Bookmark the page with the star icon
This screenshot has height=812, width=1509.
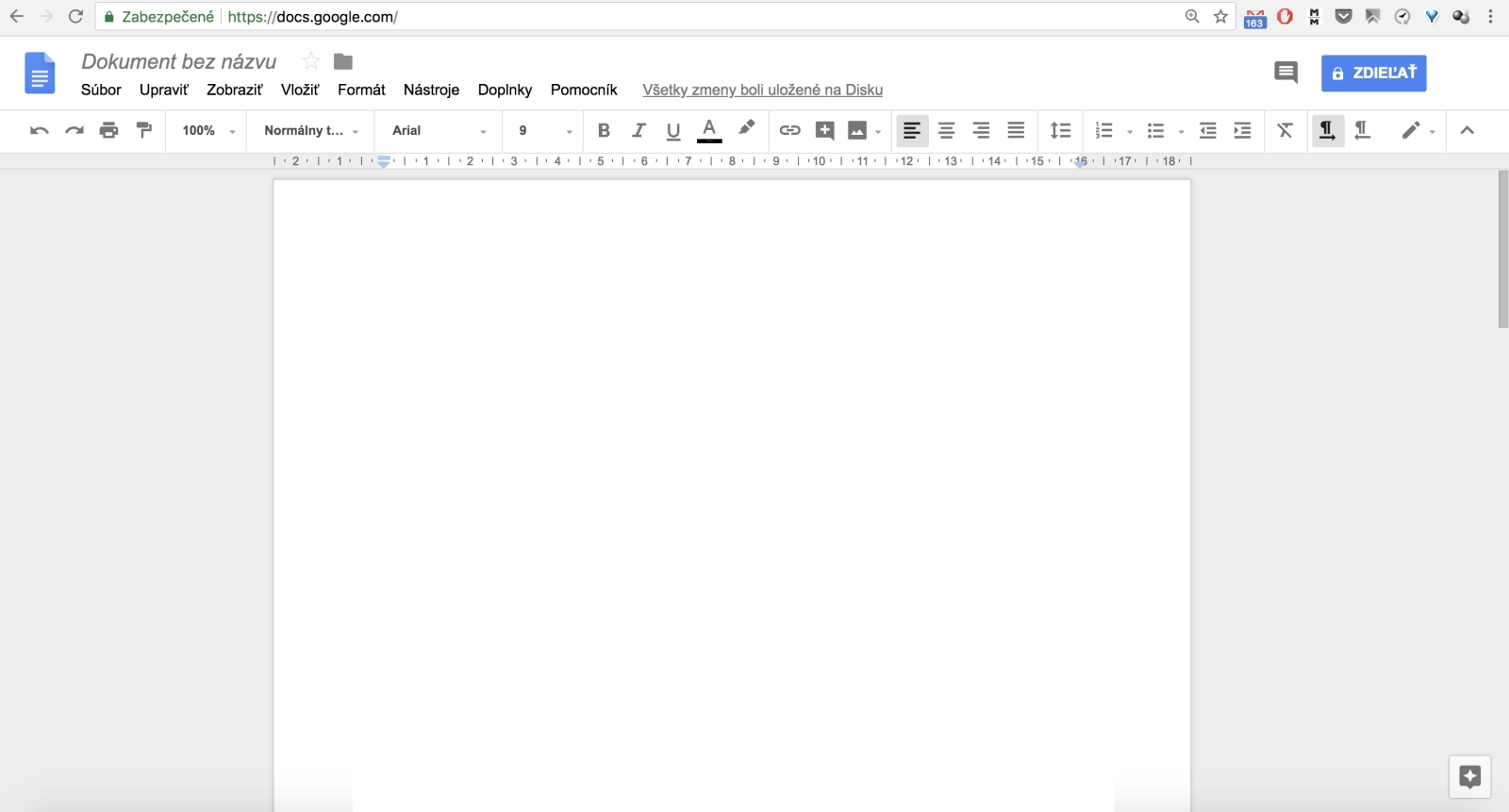(x=1220, y=16)
